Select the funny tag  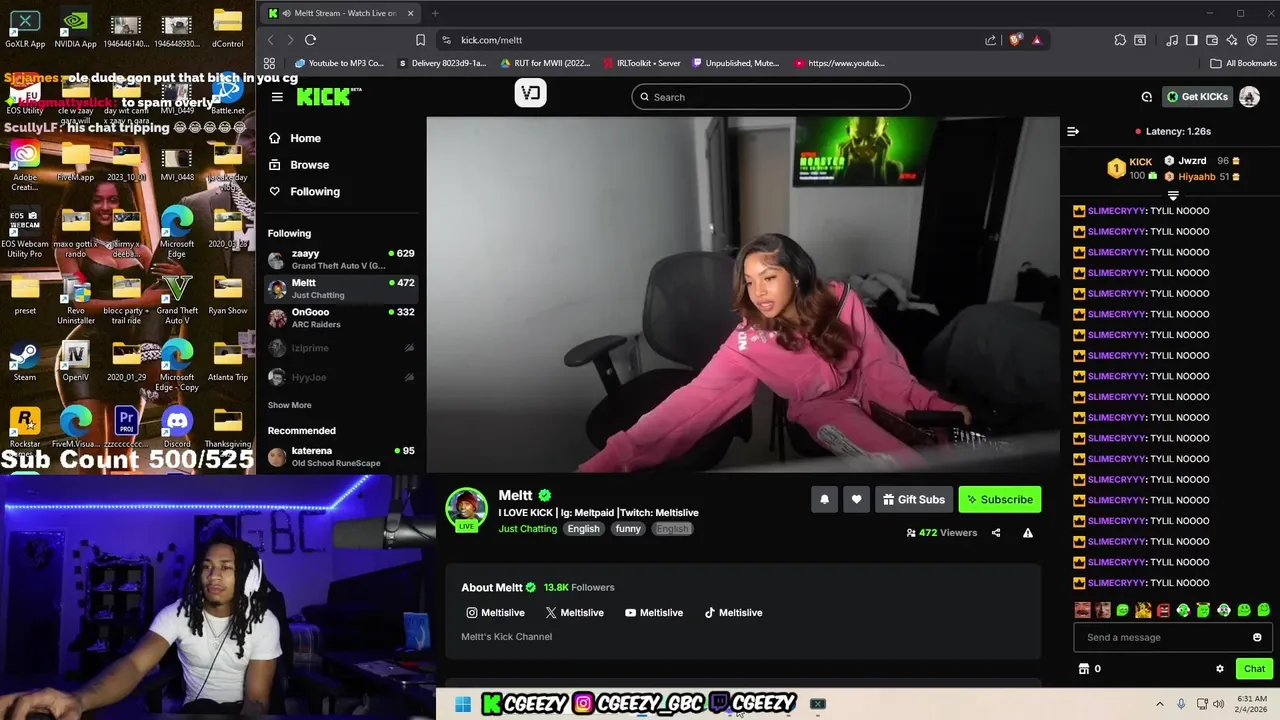(628, 529)
